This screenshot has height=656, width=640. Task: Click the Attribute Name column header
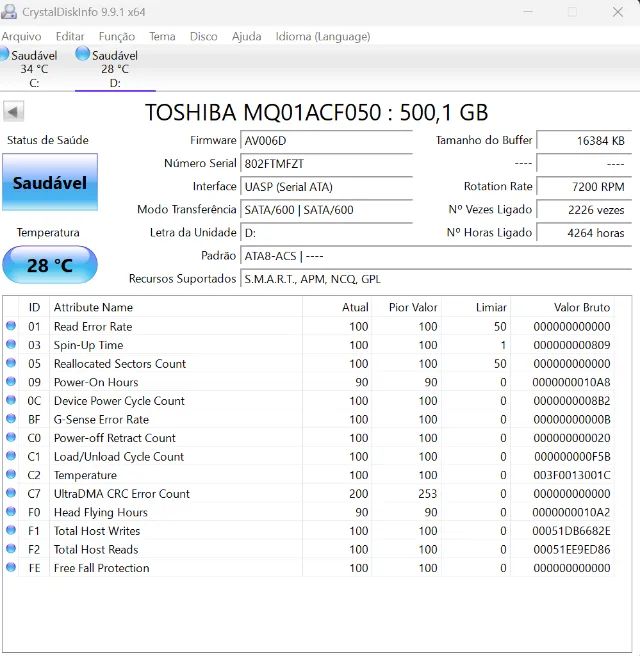[176, 307]
